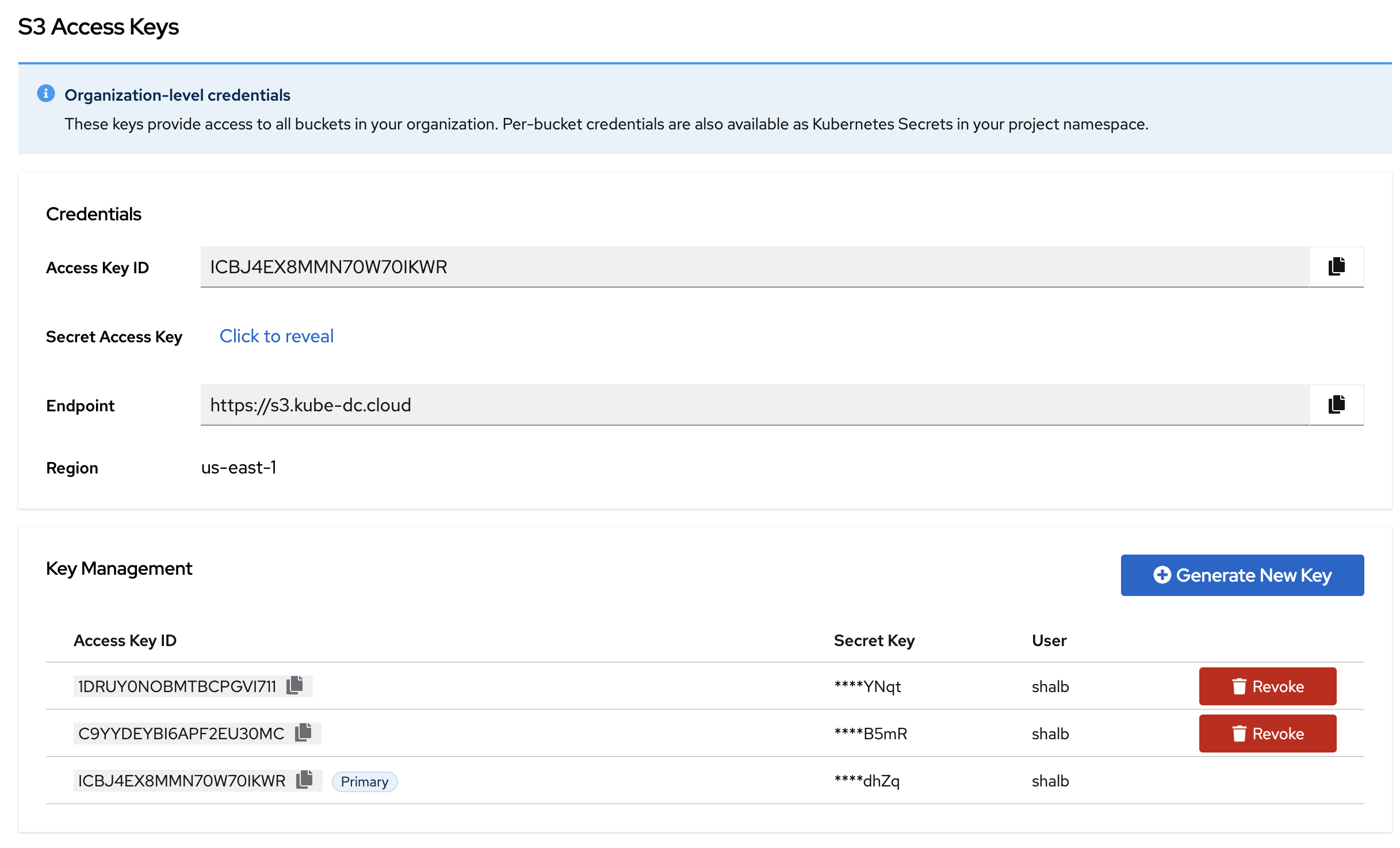Click the User column header
Viewport: 1400px width, 848px height.
tap(1049, 640)
